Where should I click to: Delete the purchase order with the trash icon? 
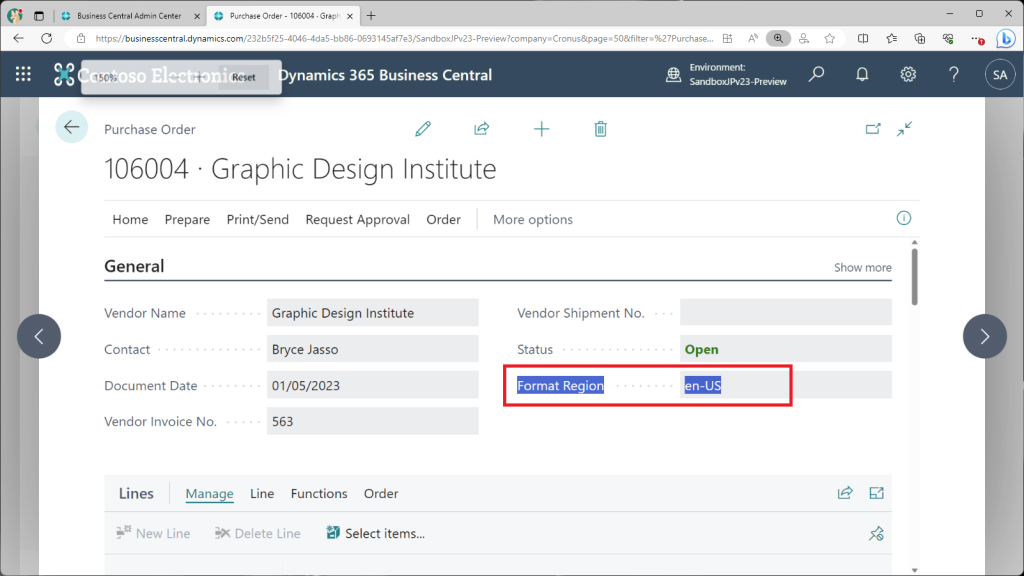pos(601,129)
